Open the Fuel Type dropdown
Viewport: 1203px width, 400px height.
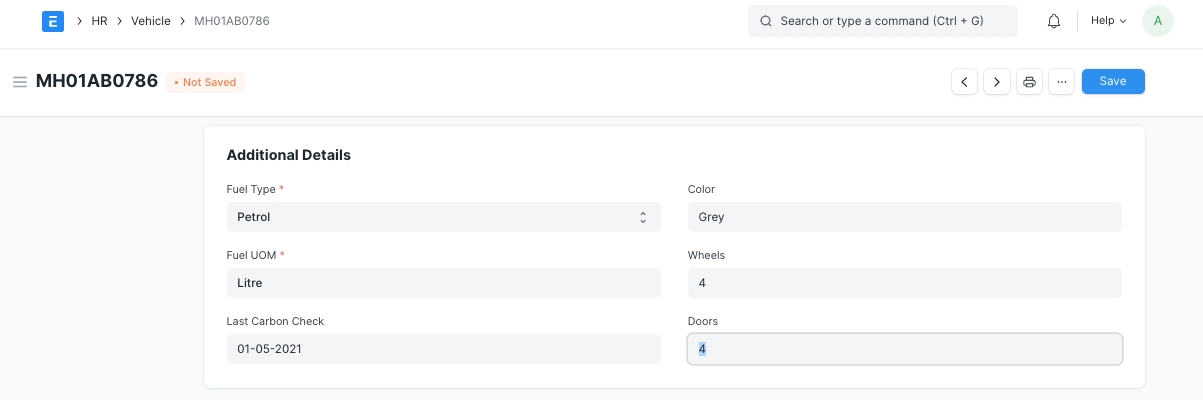443,217
